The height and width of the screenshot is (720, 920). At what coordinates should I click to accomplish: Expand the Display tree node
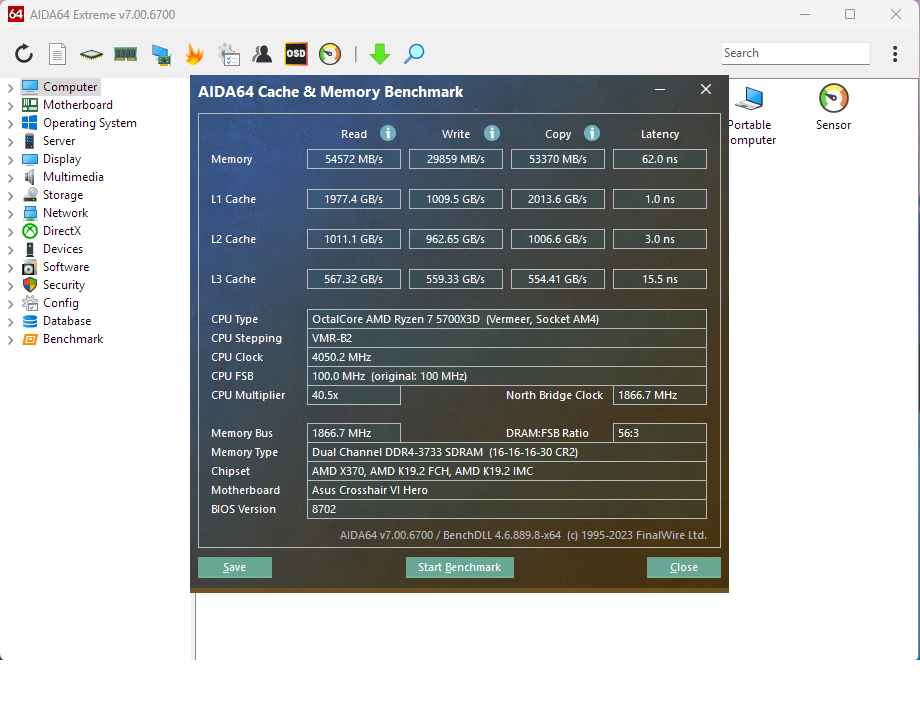click(11, 160)
